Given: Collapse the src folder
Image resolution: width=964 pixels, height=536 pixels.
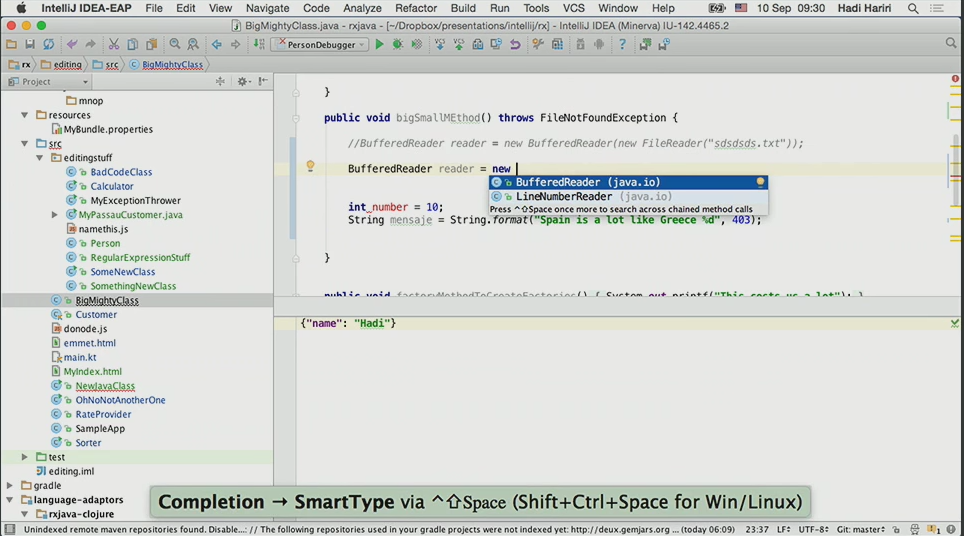Looking at the screenshot, I should click(25, 143).
